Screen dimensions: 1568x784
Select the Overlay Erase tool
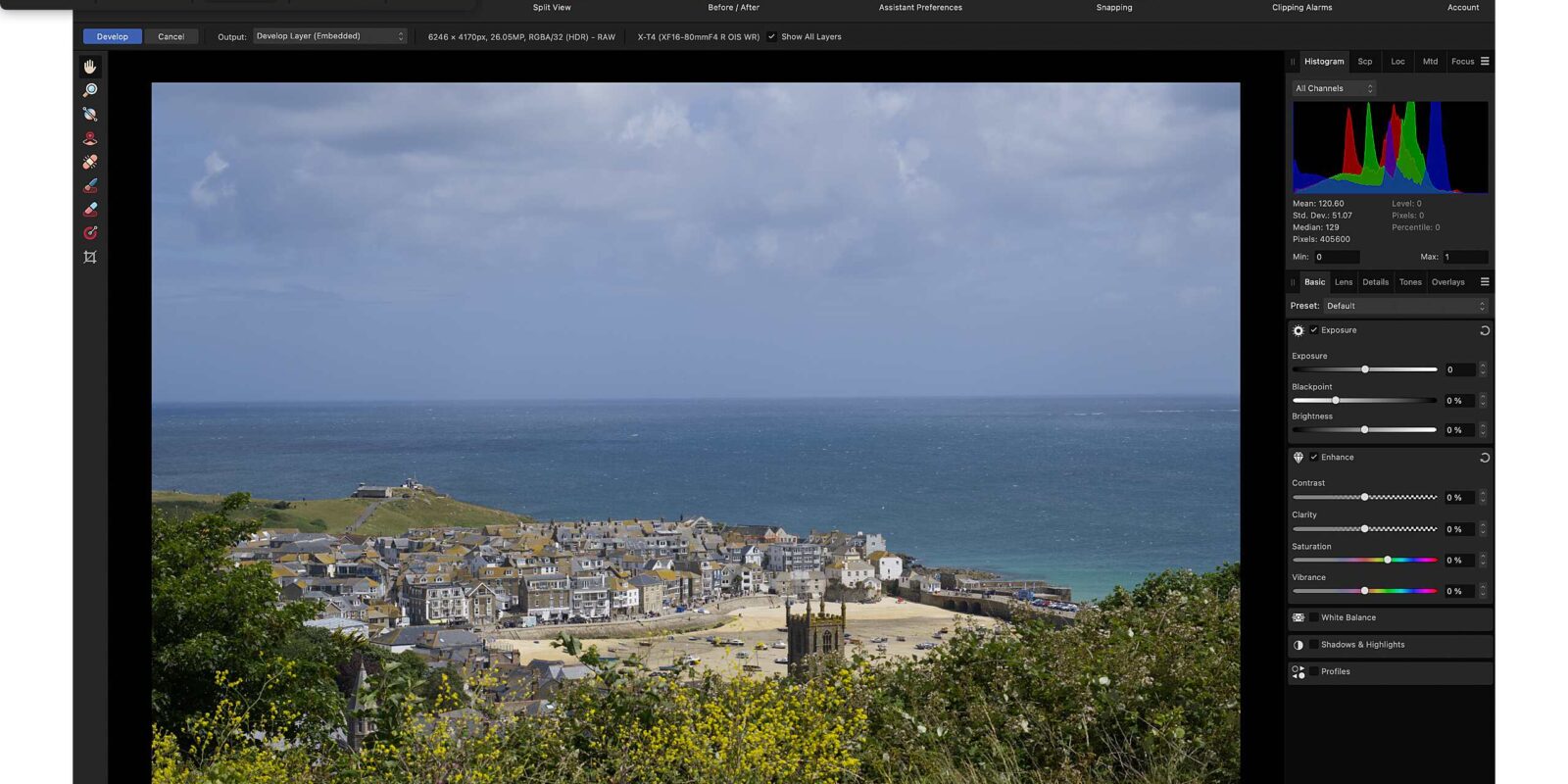tap(90, 209)
